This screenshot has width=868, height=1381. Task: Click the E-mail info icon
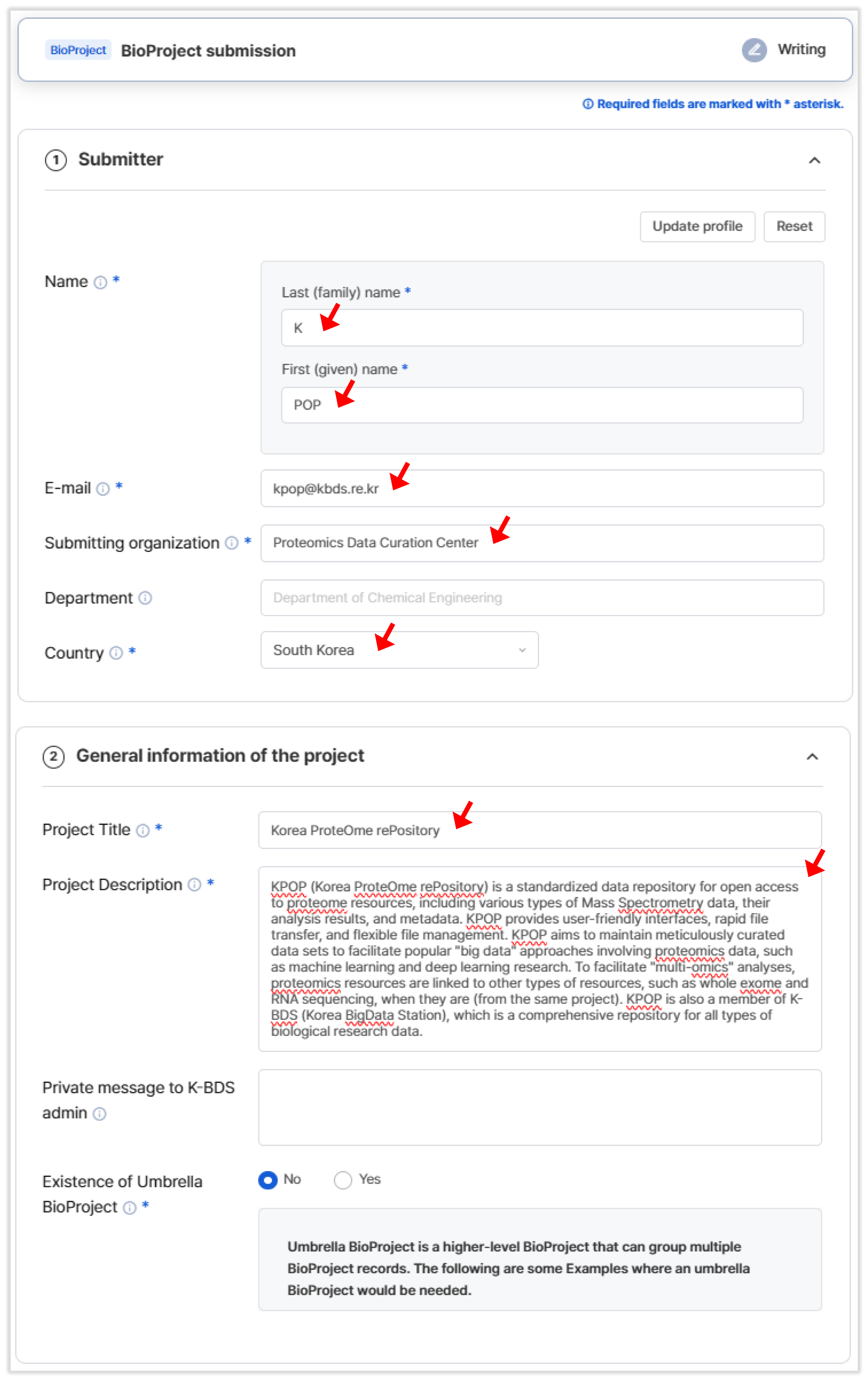coord(103,489)
